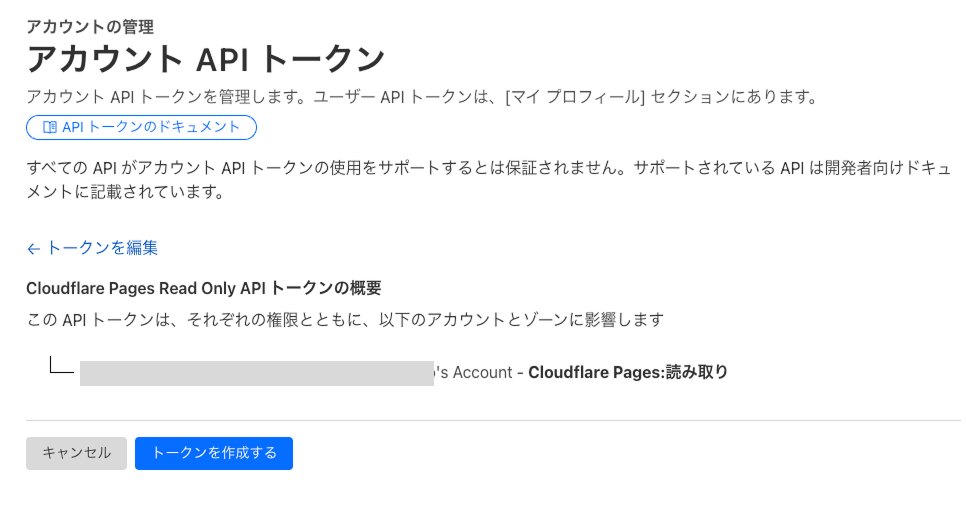966x517 pixels.
Task: Click the トークンを作成する button
Action: coord(213,453)
